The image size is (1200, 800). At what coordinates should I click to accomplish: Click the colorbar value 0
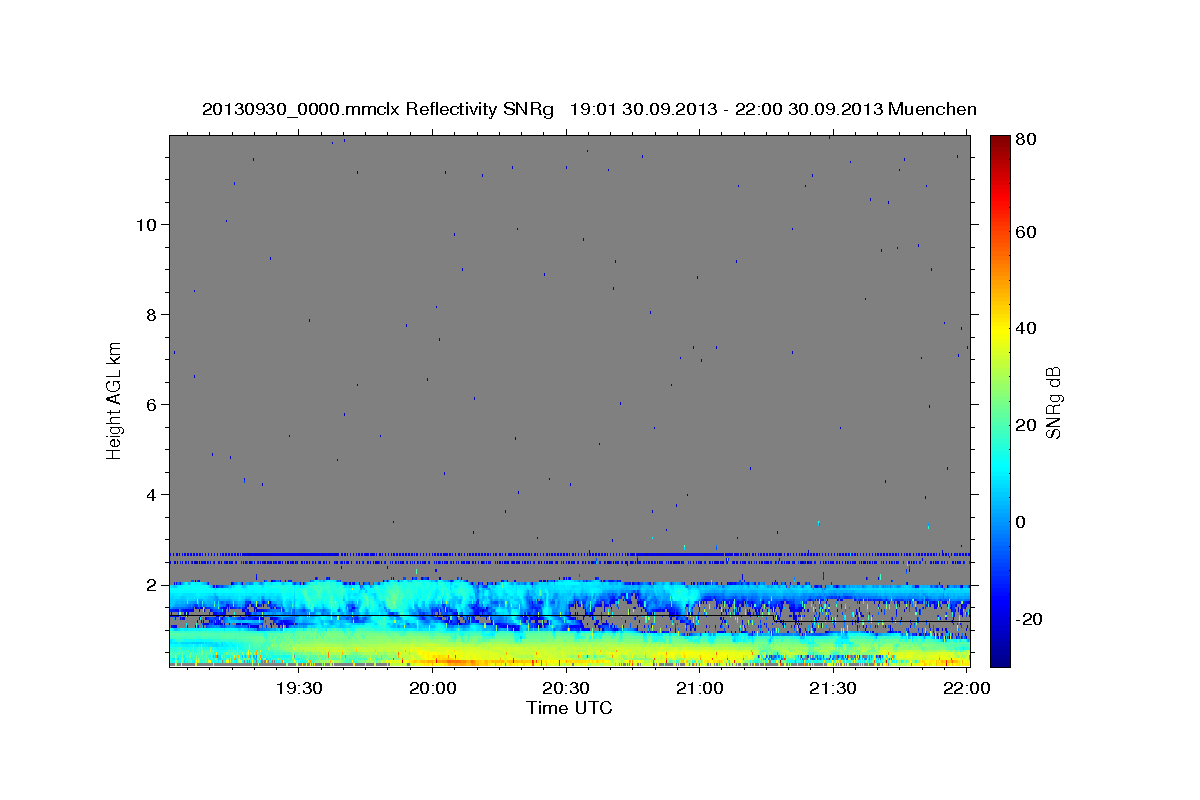(x=1021, y=522)
